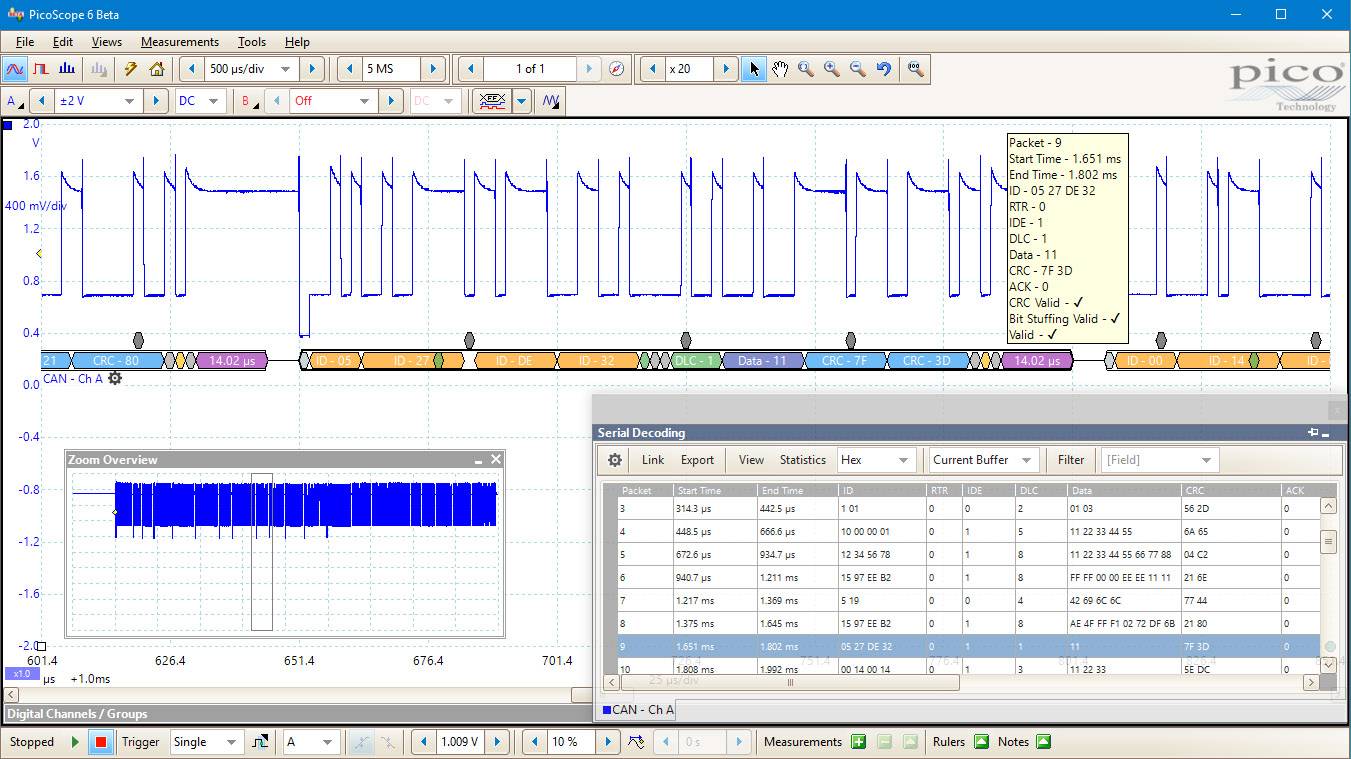Viewport: 1351px width, 759px height.
Task: Click the undo zoom icon
Action: coord(884,69)
